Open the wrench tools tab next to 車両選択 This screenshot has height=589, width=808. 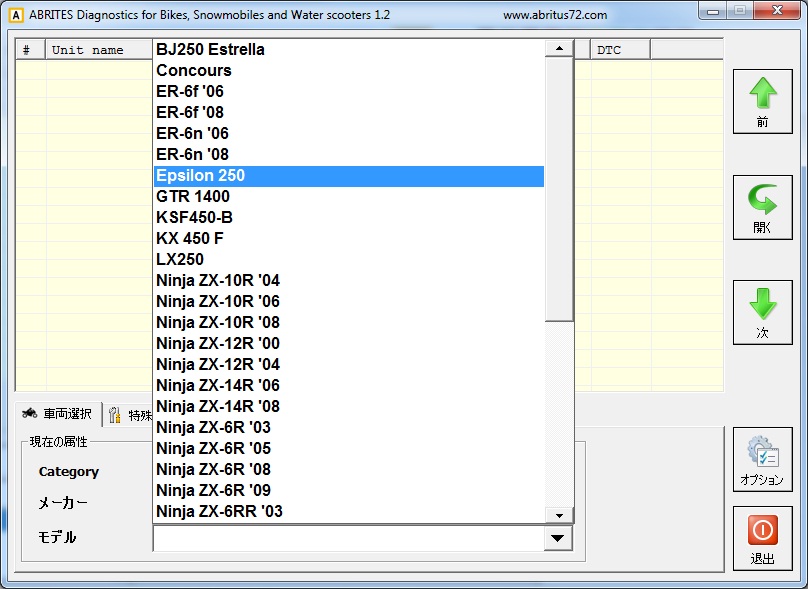[x=129, y=415]
